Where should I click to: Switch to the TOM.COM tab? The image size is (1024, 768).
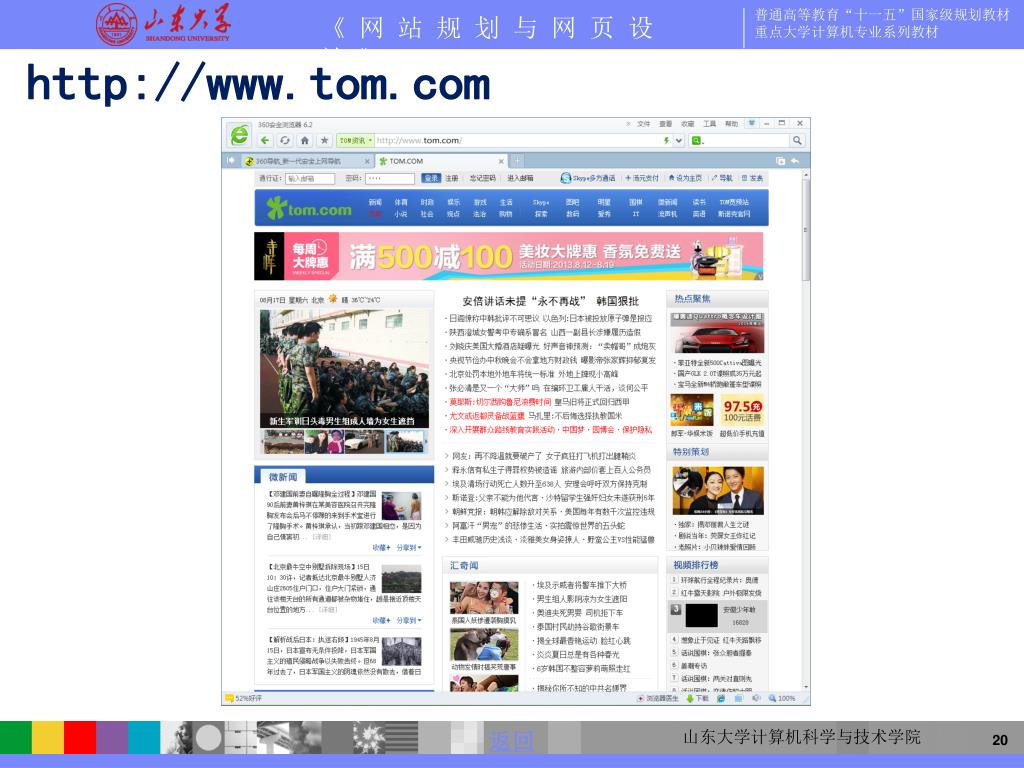[442, 161]
